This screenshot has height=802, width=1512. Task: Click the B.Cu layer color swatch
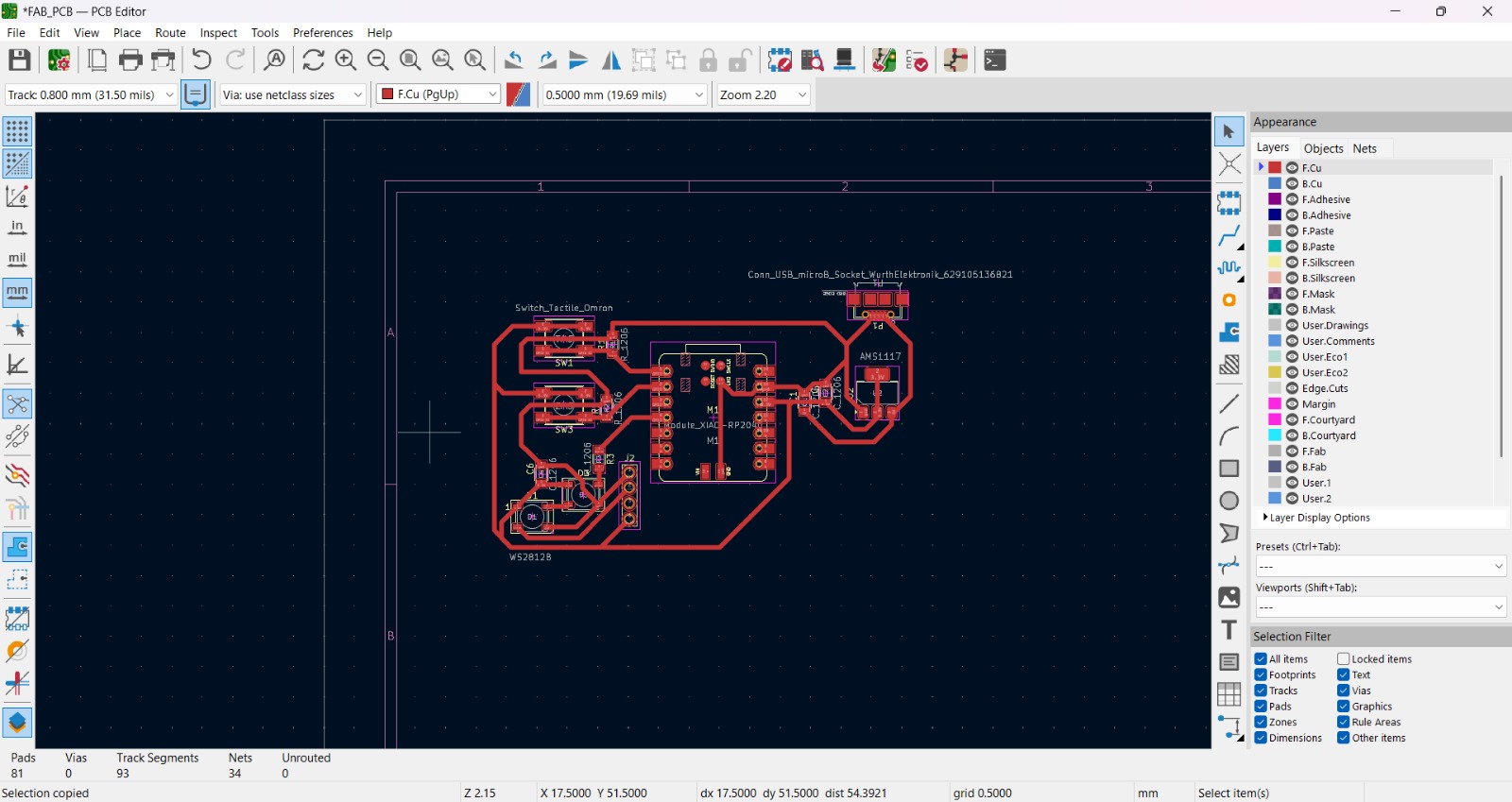click(x=1275, y=184)
